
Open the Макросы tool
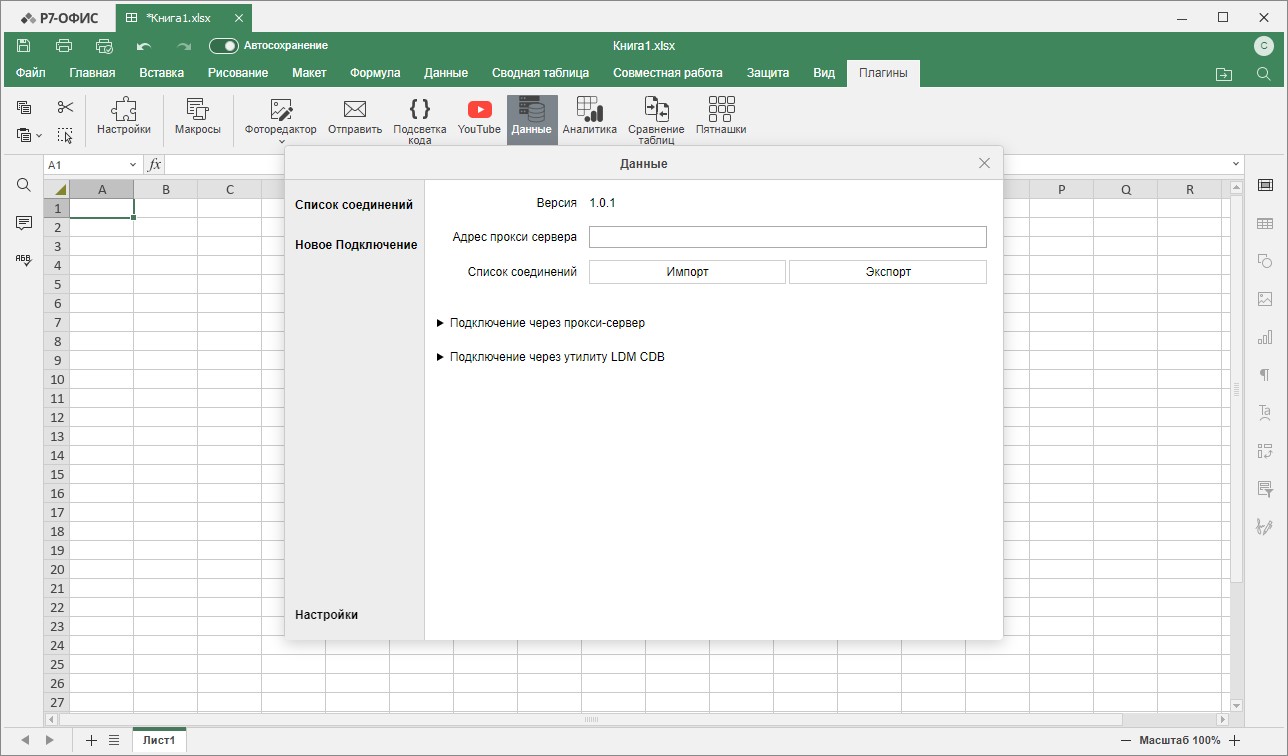coord(197,117)
